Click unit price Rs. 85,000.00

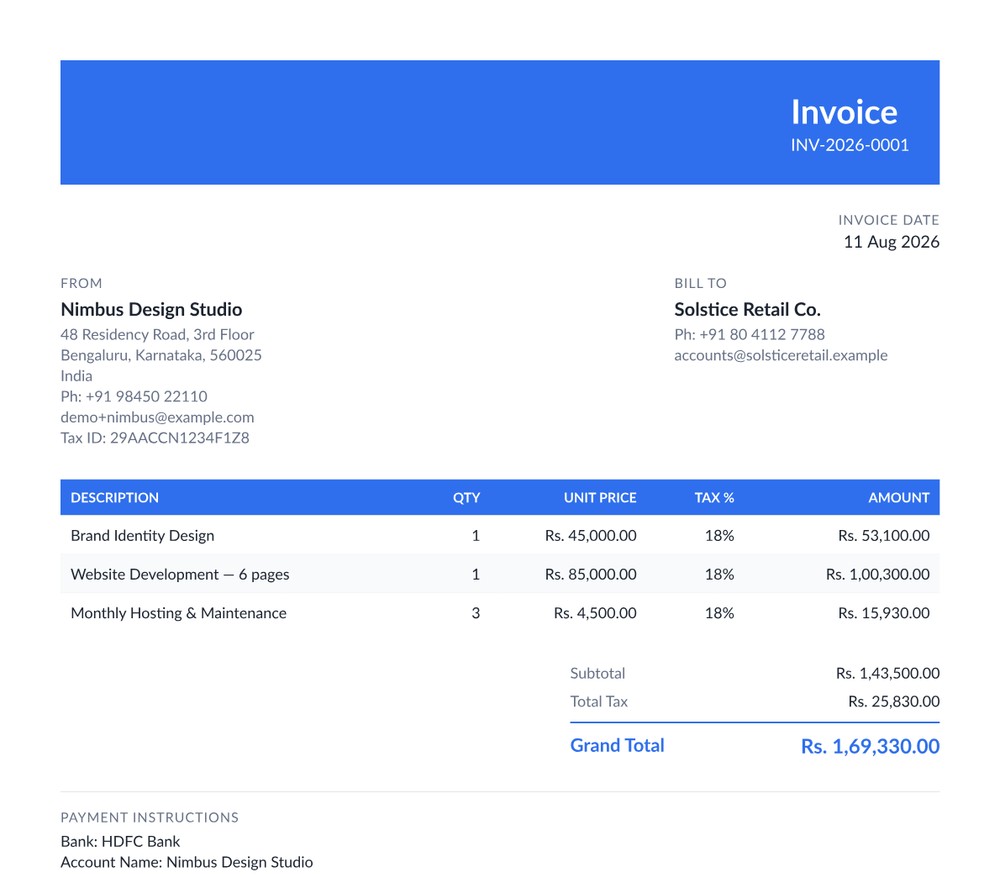click(x=590, y=574)
